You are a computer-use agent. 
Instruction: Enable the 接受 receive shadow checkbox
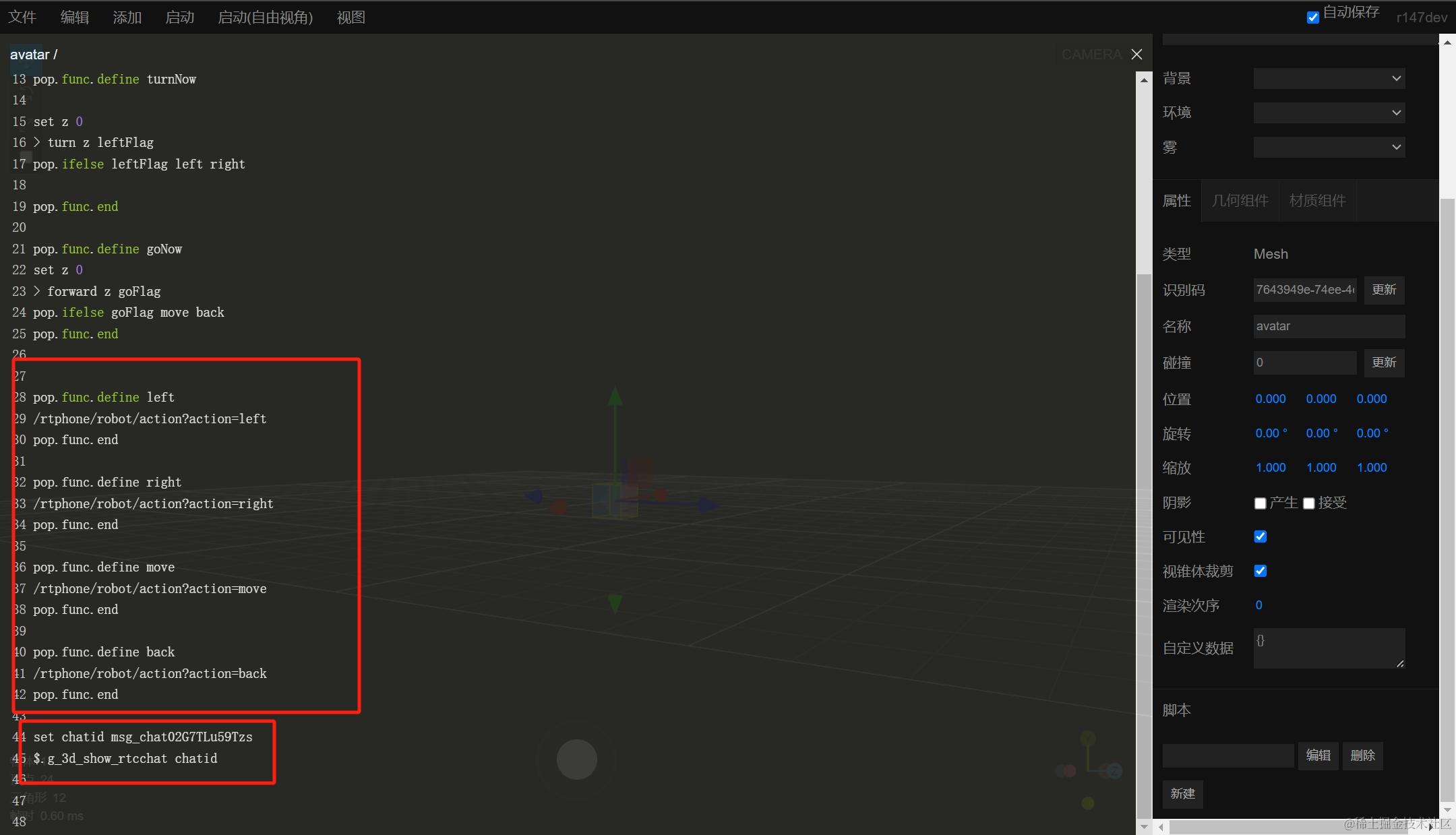(x=1308, y=503)
